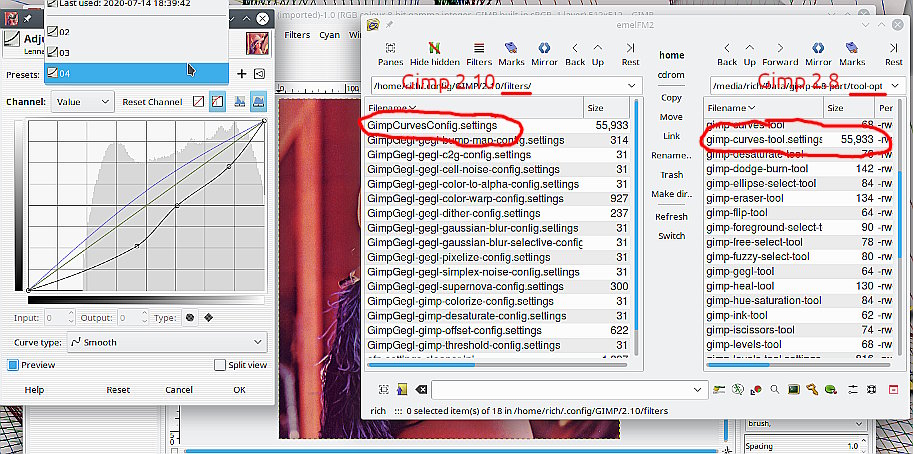Click the Refresh button in emelFM2 center bar
This screenshot has width=913, height=454.
point(671,217)
